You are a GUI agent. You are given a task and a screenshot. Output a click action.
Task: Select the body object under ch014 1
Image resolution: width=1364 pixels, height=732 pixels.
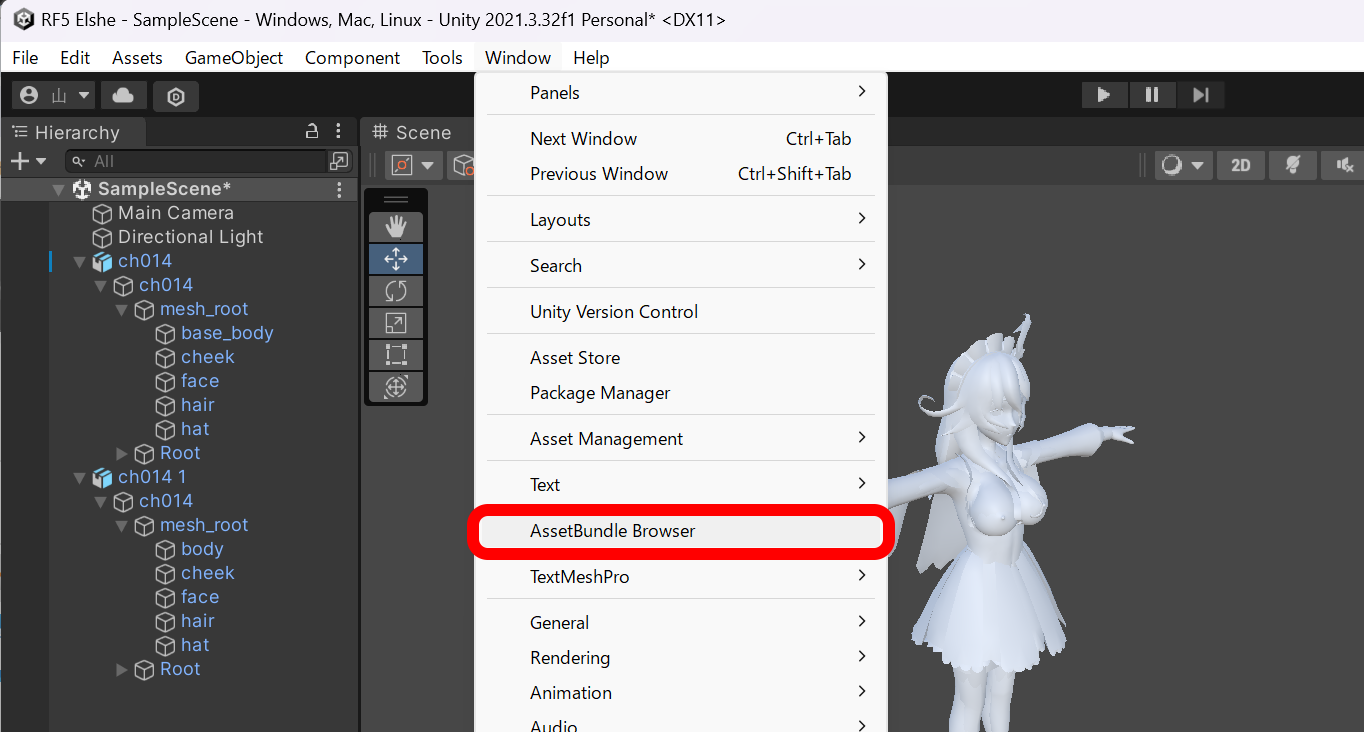click(x=202, y=549)
